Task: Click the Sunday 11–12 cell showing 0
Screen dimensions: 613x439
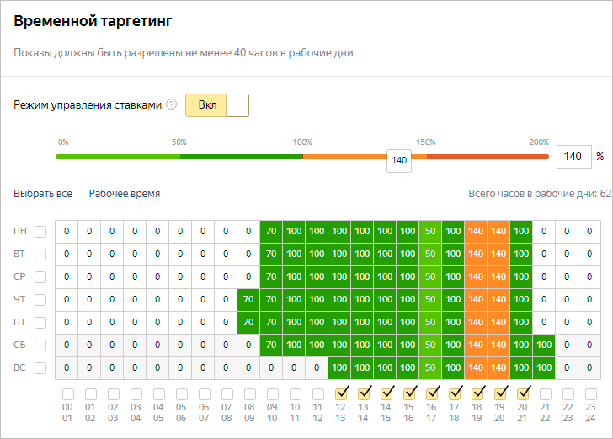Action: pos(316,368)
